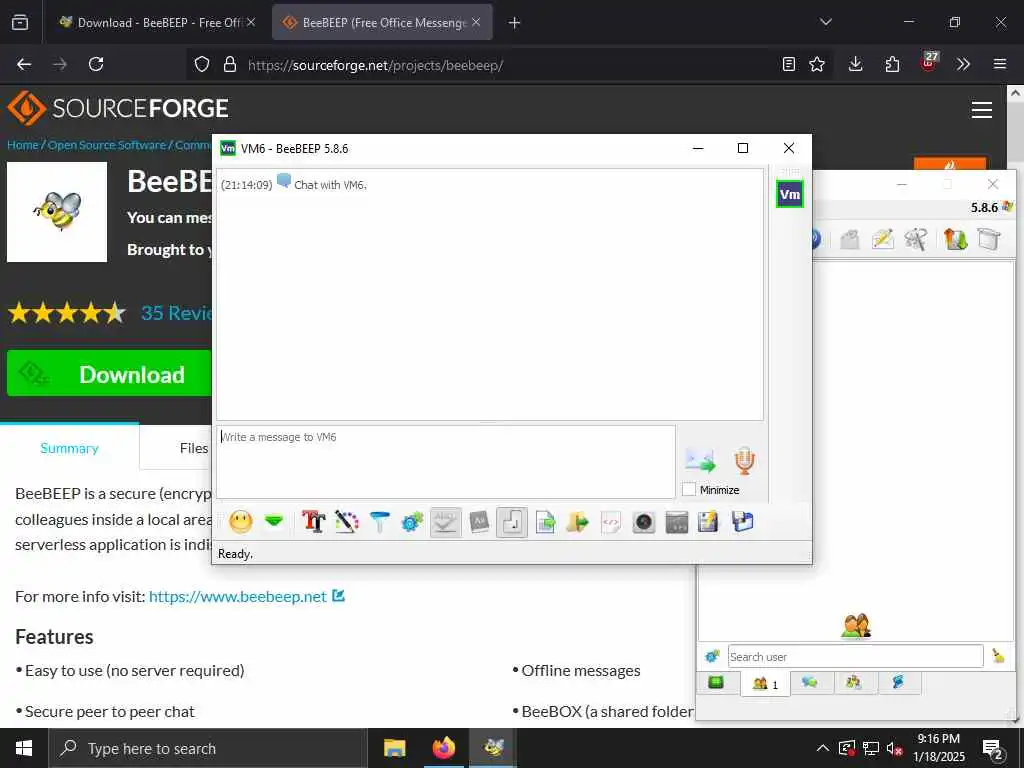This screenshot has width=1024, height=768.
Task: Toggle the return-key send button
Action: click(x=512, y=522)
